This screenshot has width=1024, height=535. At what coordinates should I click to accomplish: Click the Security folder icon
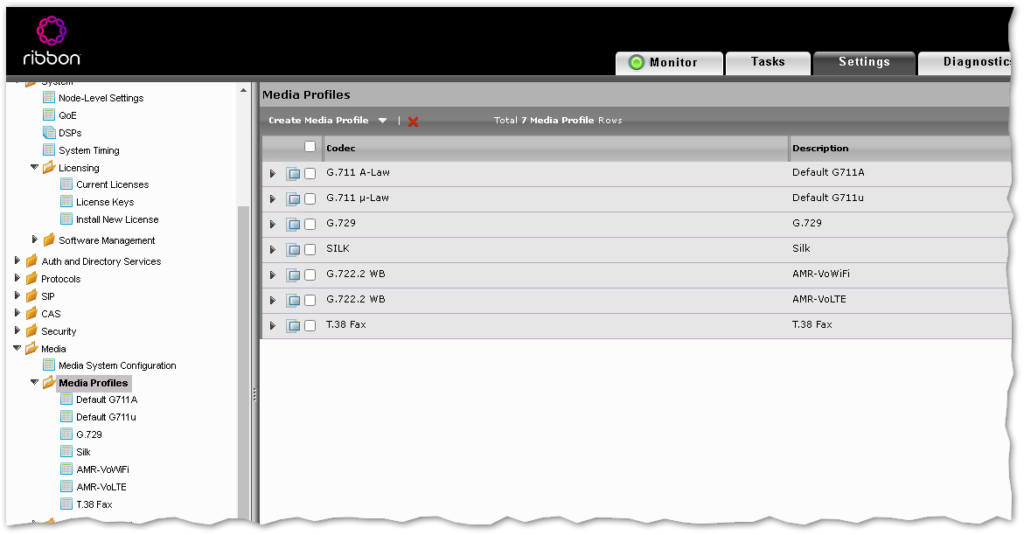(x=31, y=331)
